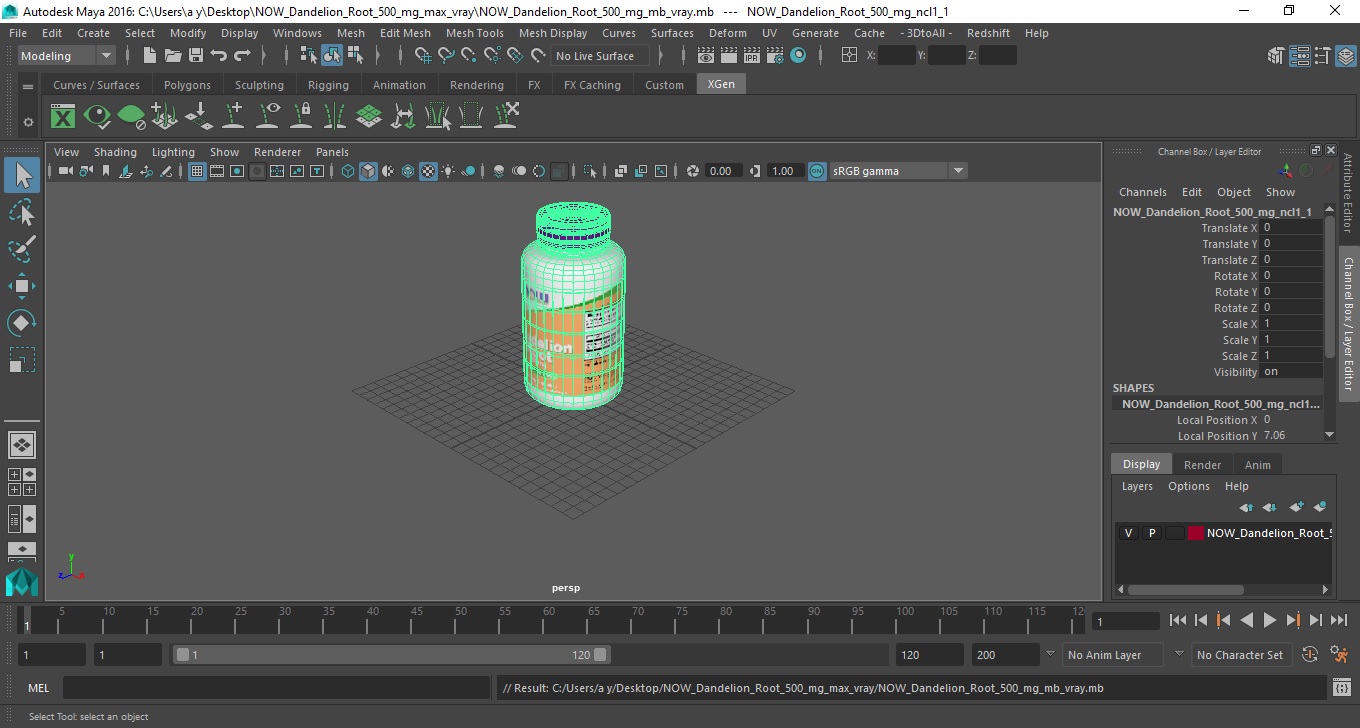Switch to the single perspective view layout
Viewport: 1360px width, 728px height.
pyautogui.click(x=22, y=445)
